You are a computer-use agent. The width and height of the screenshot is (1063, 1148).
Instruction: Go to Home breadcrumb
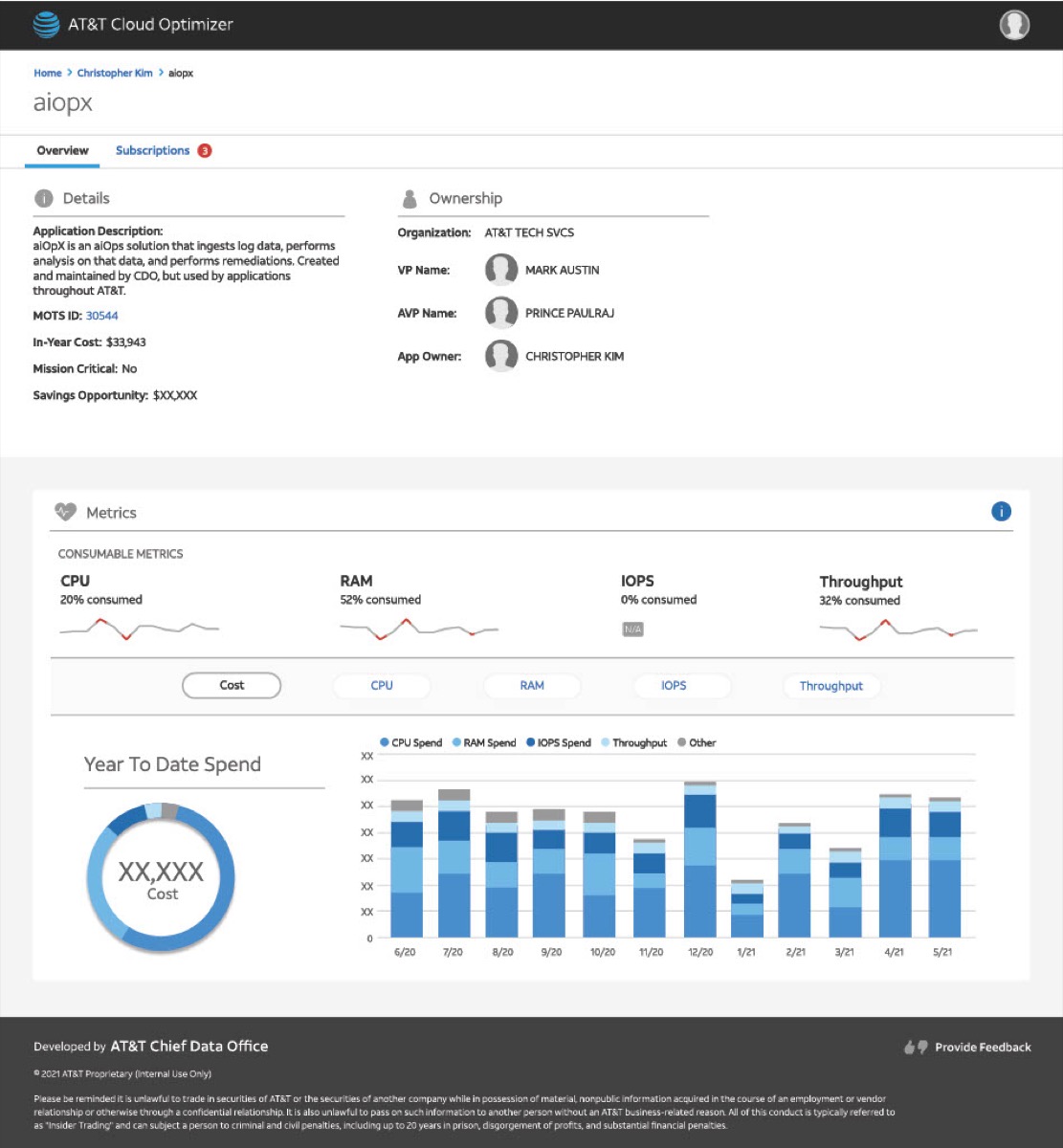[48, 73]
